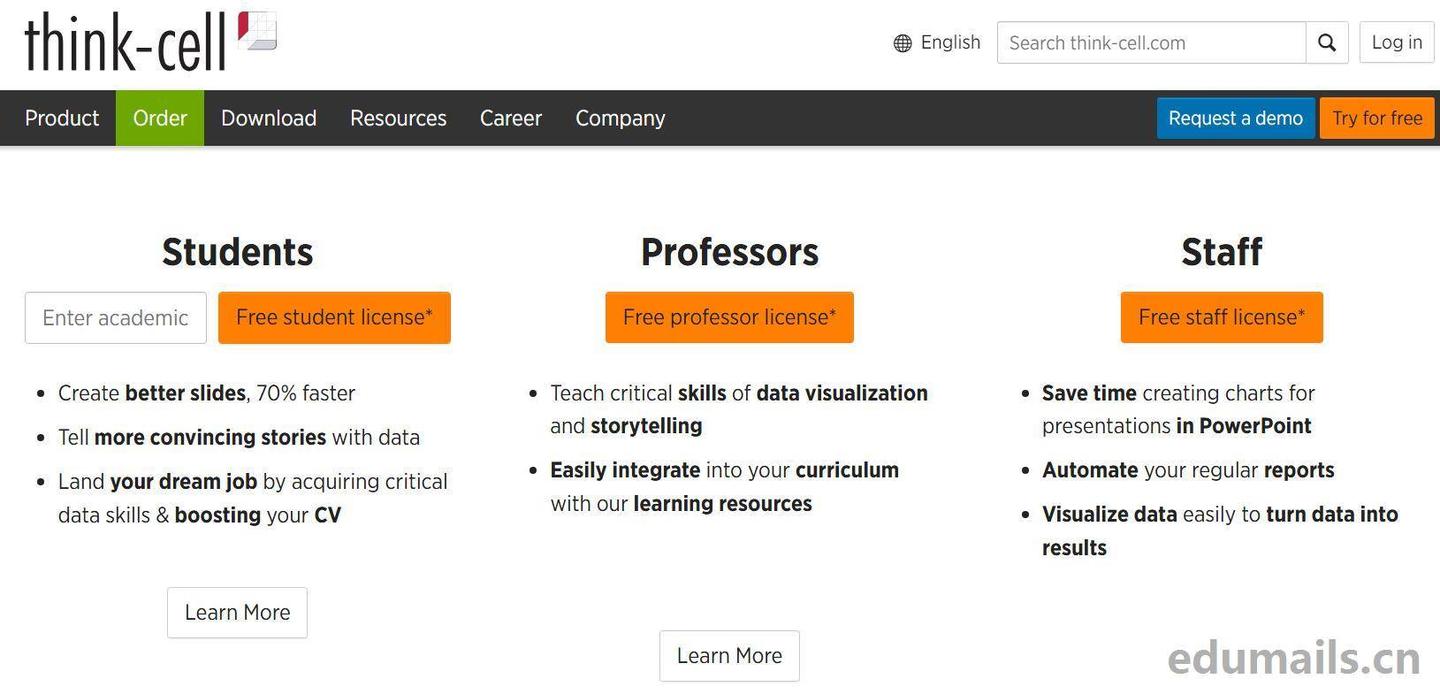
Task: Click the think-cell logo
Action: 150,42
